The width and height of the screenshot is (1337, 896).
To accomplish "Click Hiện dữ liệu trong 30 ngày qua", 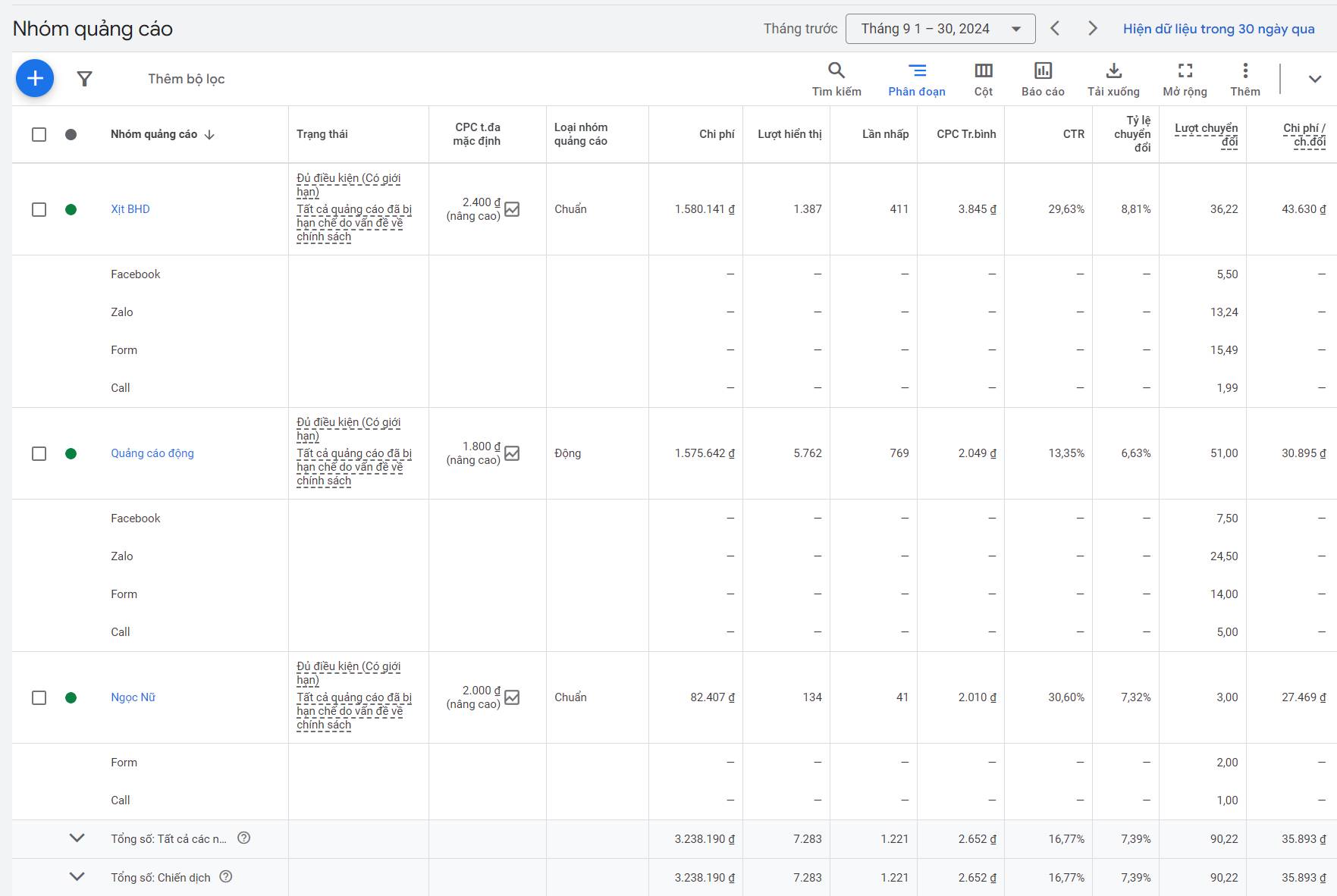I will click(1218, 29).
